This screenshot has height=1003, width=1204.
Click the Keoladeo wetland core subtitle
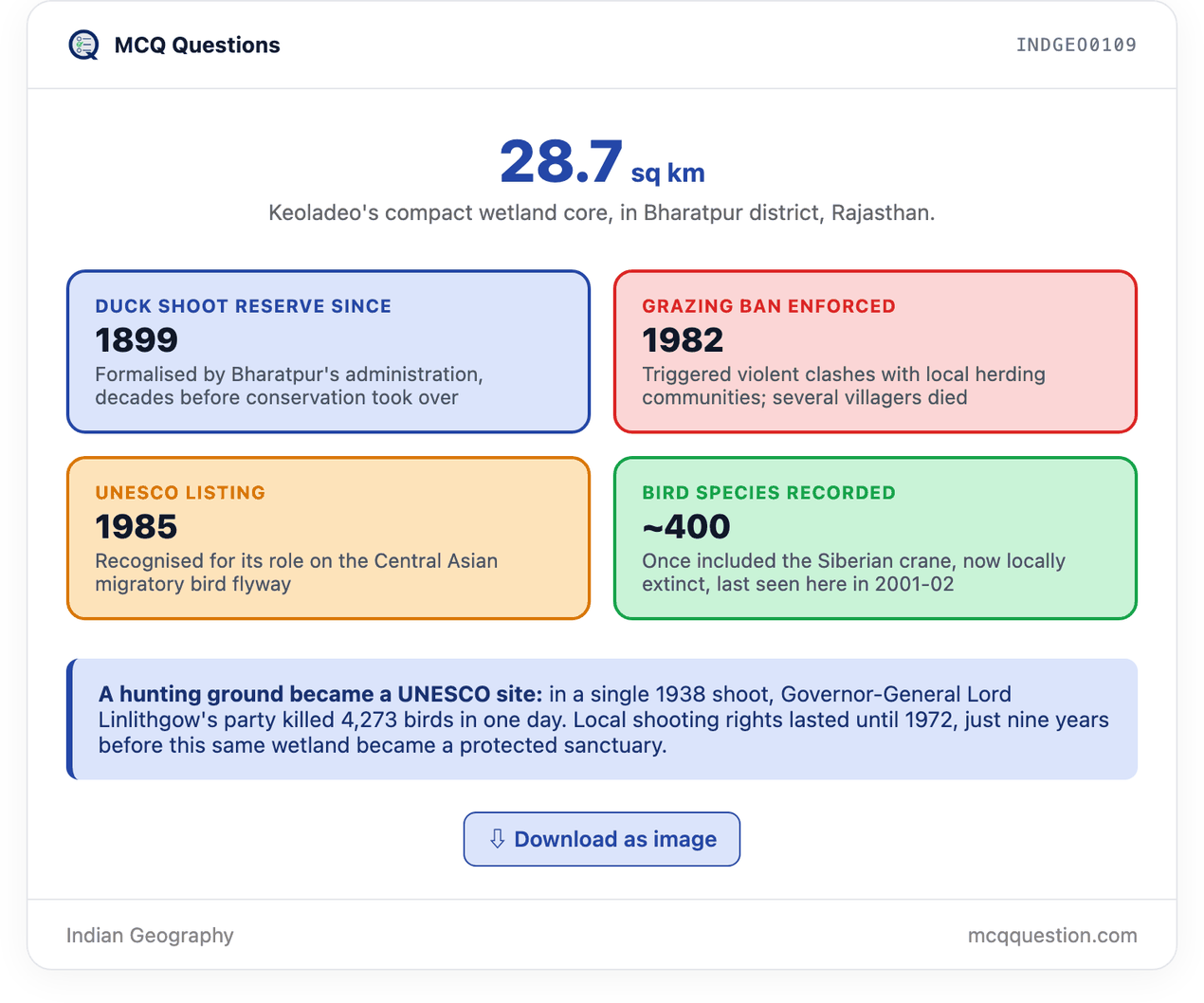pos(602,212)
